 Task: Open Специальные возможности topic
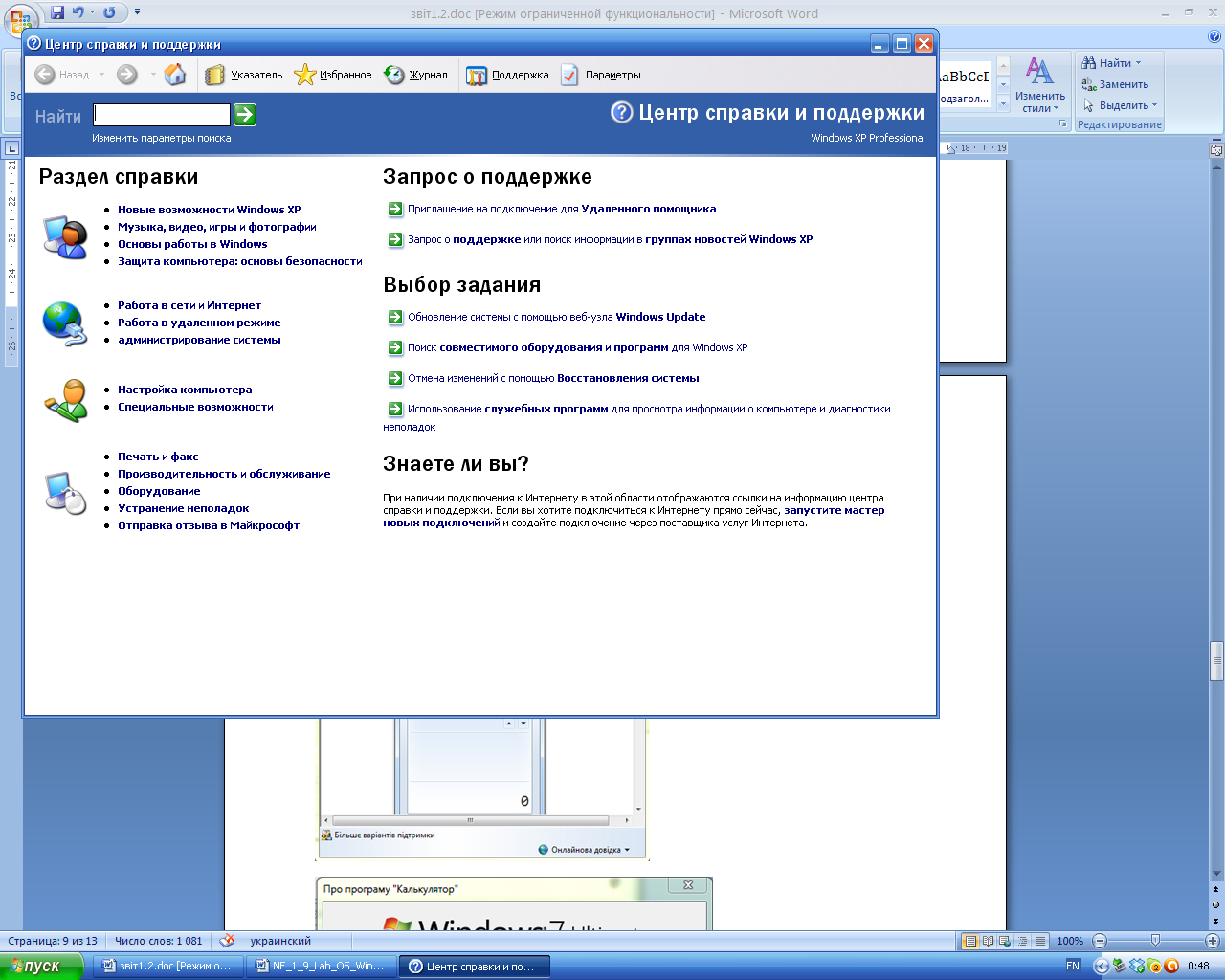pos(195,407)
